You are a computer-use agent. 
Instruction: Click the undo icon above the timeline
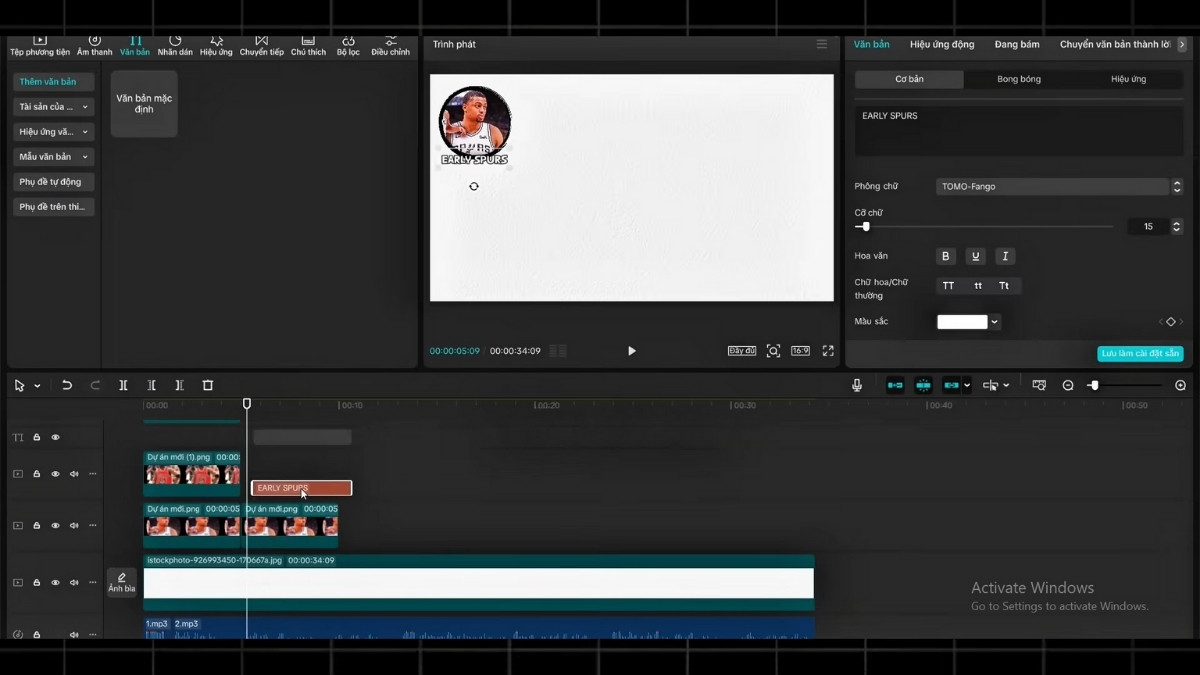67,385
